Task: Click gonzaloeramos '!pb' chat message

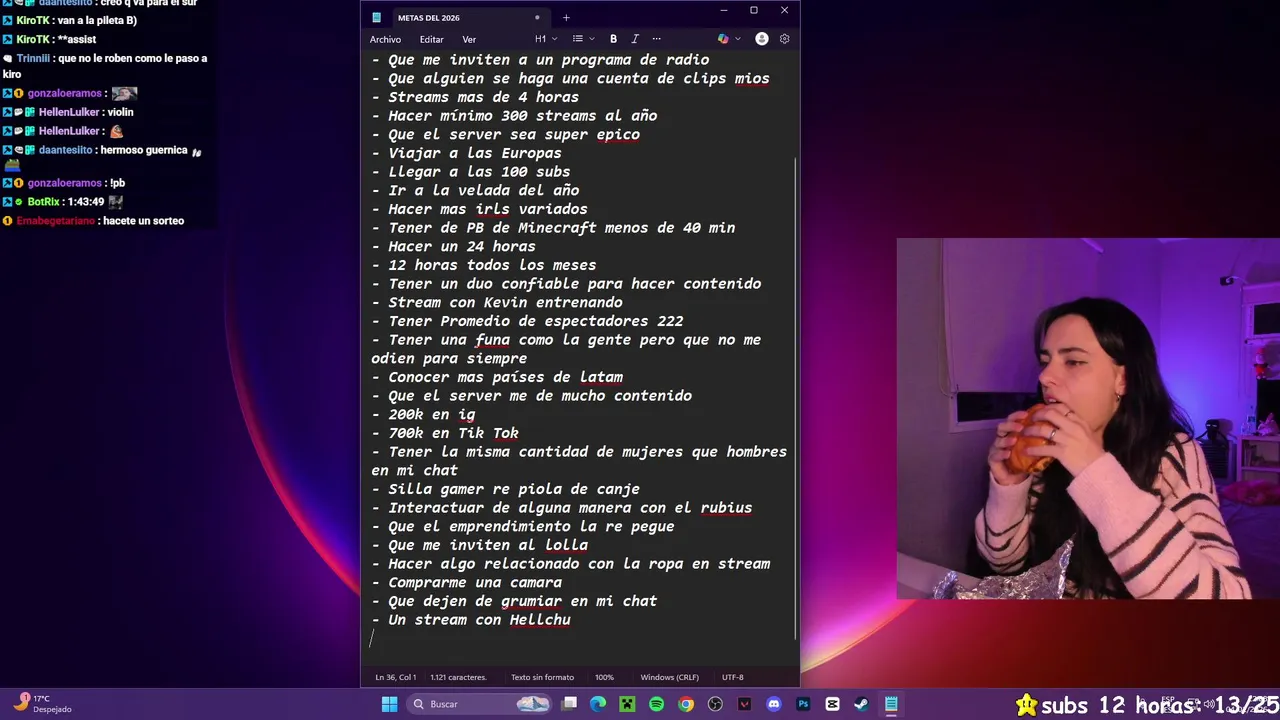Action: coord(64,183)
